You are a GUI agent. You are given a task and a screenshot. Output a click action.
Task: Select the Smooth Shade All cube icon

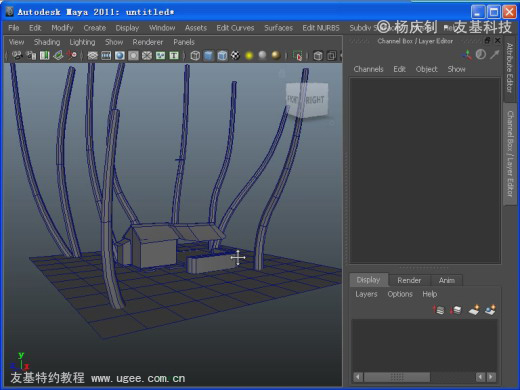(209, 55)
